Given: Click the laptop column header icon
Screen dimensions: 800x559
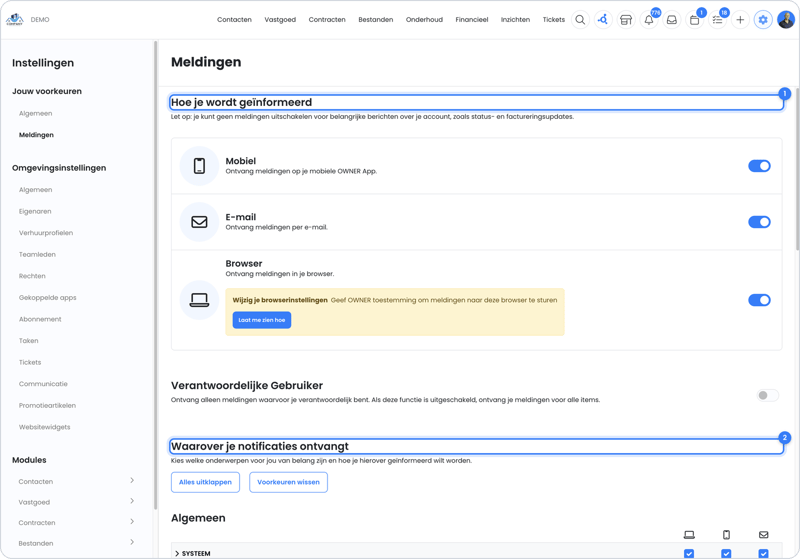Looking at the screenshot, I should click(x=689, y=535).
